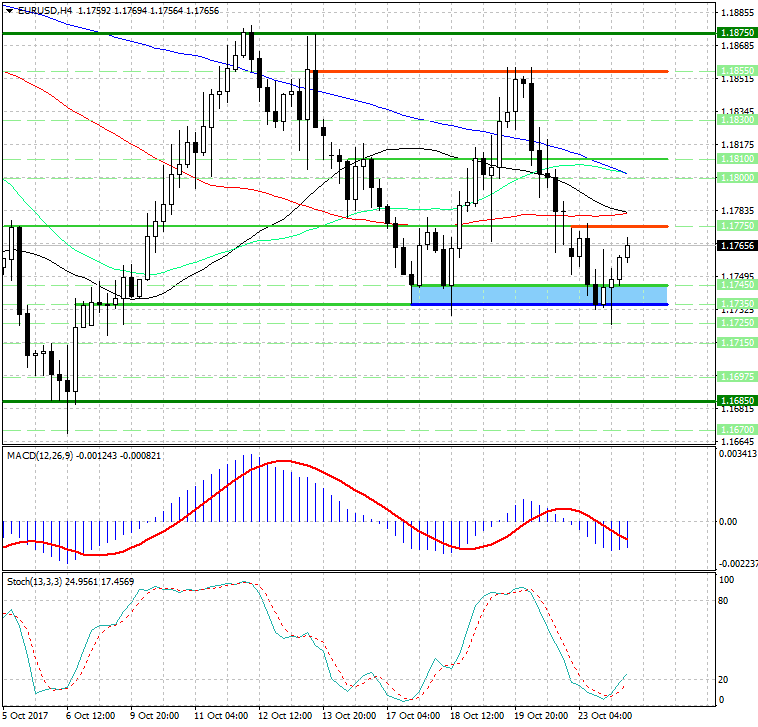
Task: Click the 1.17350 zone bottom label
Action: [x=736, y=303]
